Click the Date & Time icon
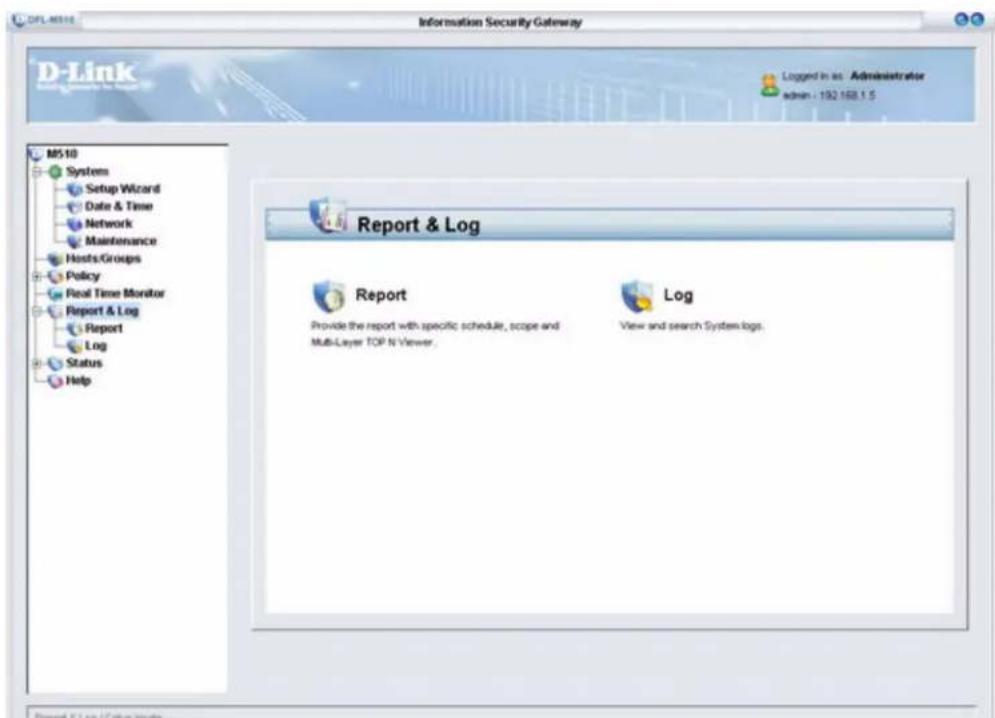The image size is (995, 718). 75,207
